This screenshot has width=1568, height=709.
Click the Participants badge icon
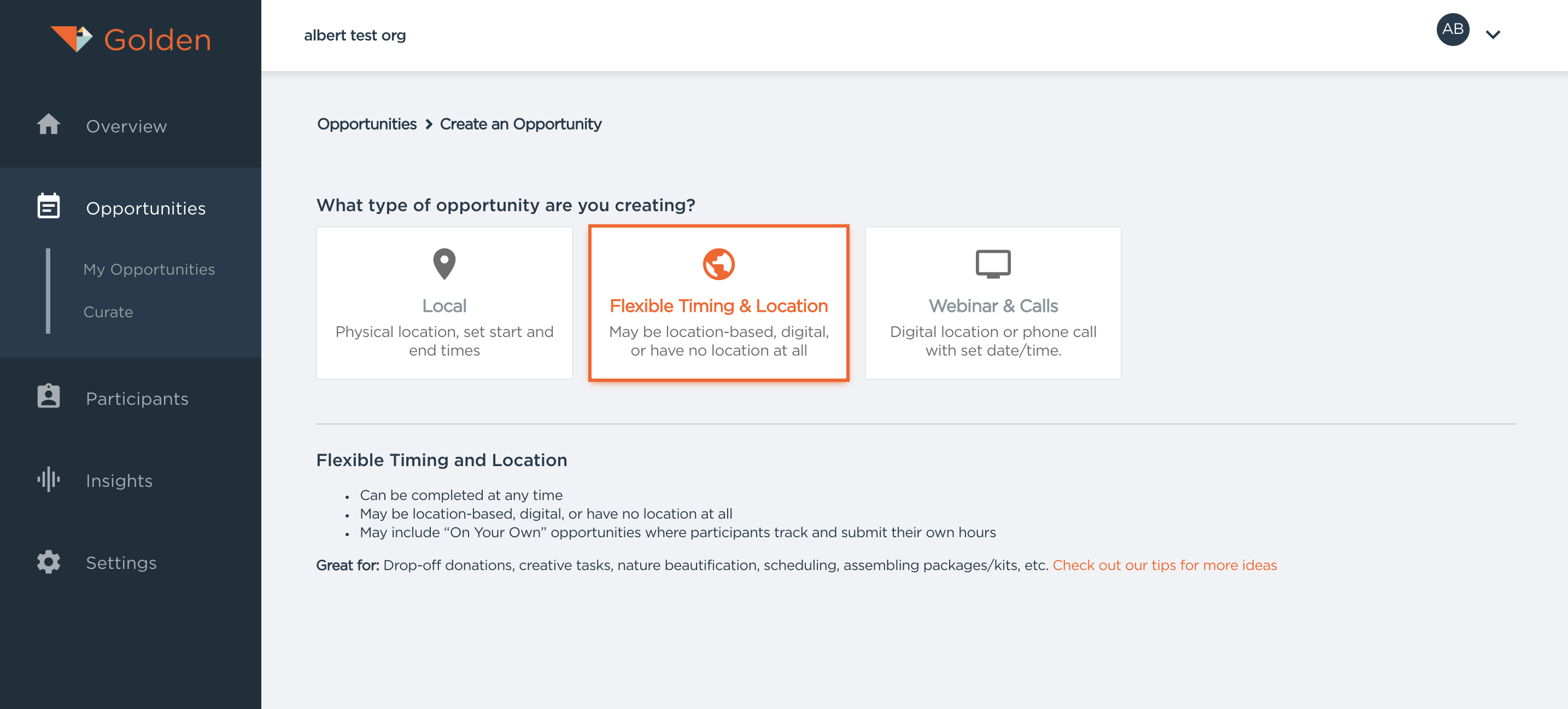click(49, 397)
